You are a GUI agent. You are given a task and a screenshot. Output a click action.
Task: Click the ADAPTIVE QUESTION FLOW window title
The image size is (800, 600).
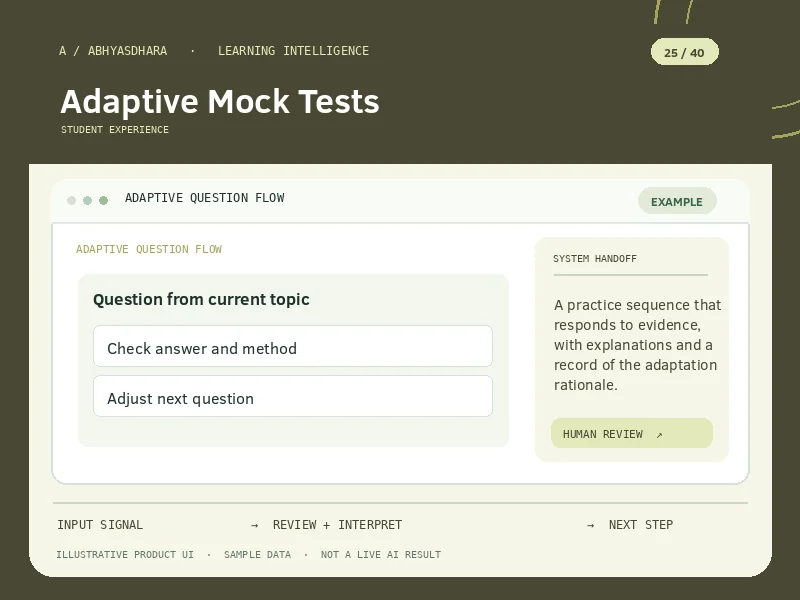pyautogui.click(x=205, y=197)
